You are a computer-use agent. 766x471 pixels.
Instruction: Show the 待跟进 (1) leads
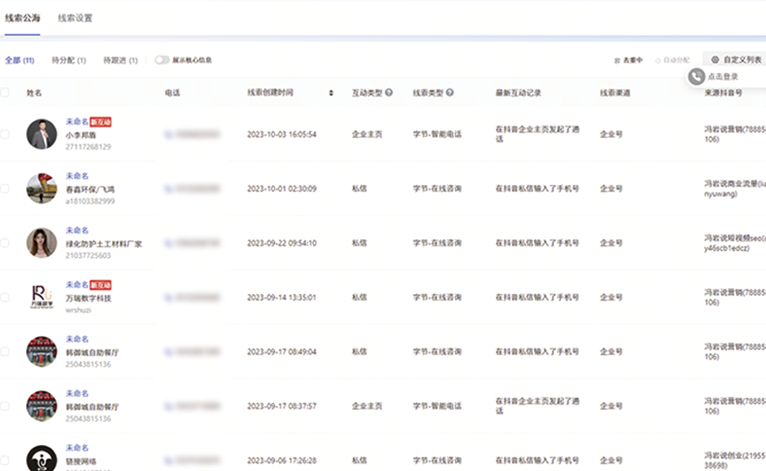click(x=120, y=60)
